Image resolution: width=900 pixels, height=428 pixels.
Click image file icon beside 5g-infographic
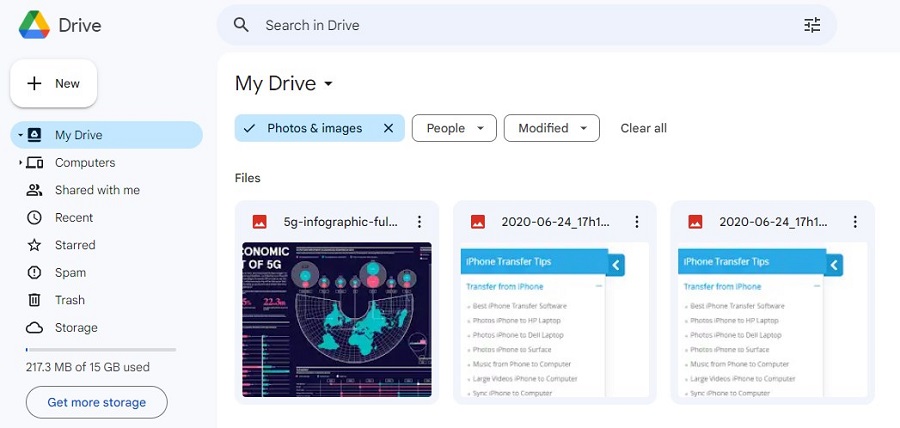tap(259, 221)
